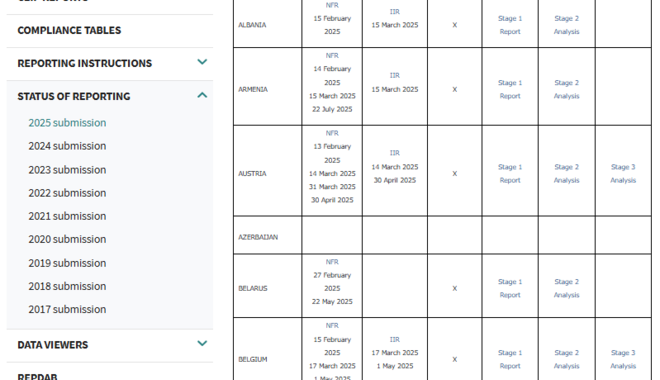Image resolution: width=660 pixels, height=380 pixels.
Task: Select 2018 submission link
Action: tap(67, 287)
